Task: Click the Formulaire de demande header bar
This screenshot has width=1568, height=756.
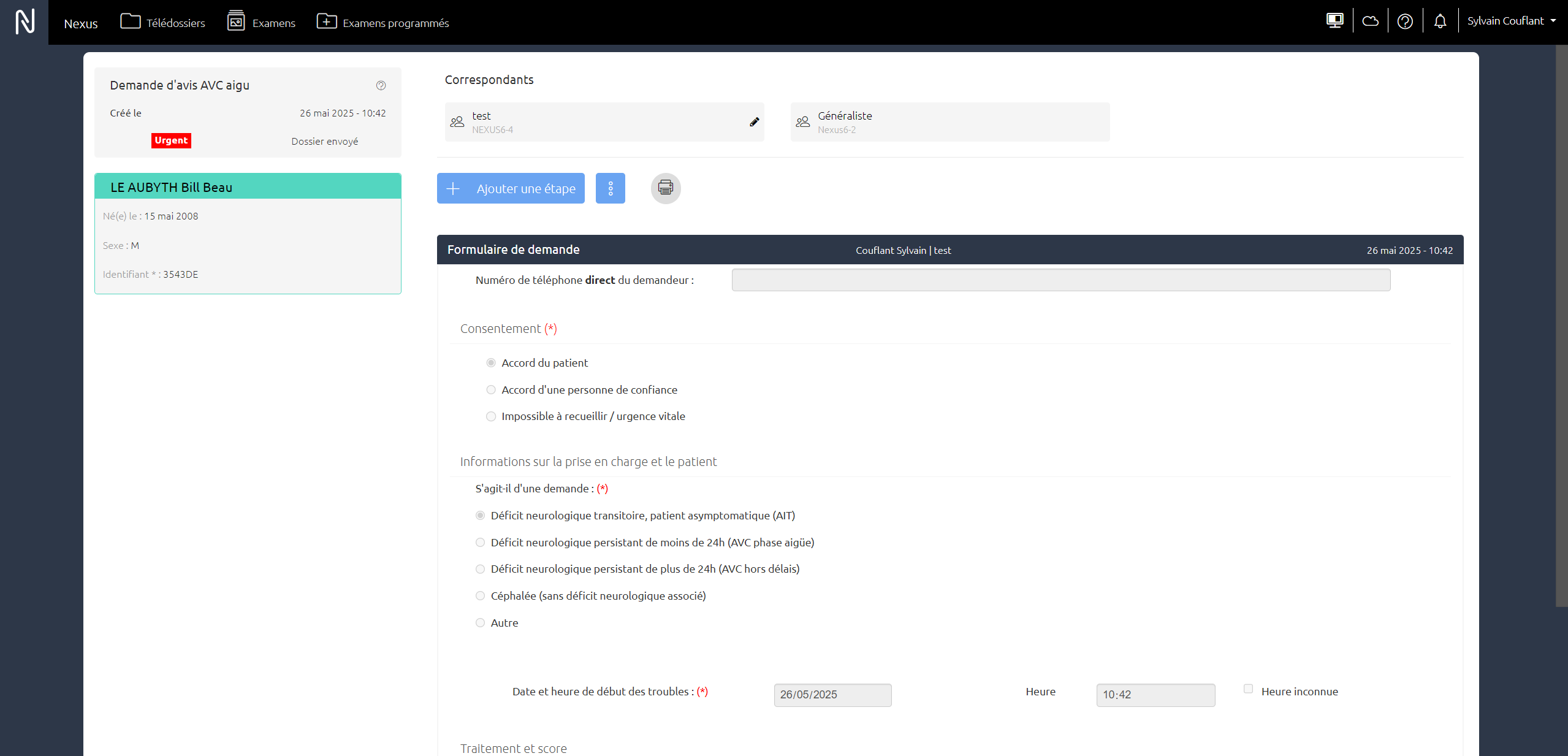Action: [x=950, y=250]
